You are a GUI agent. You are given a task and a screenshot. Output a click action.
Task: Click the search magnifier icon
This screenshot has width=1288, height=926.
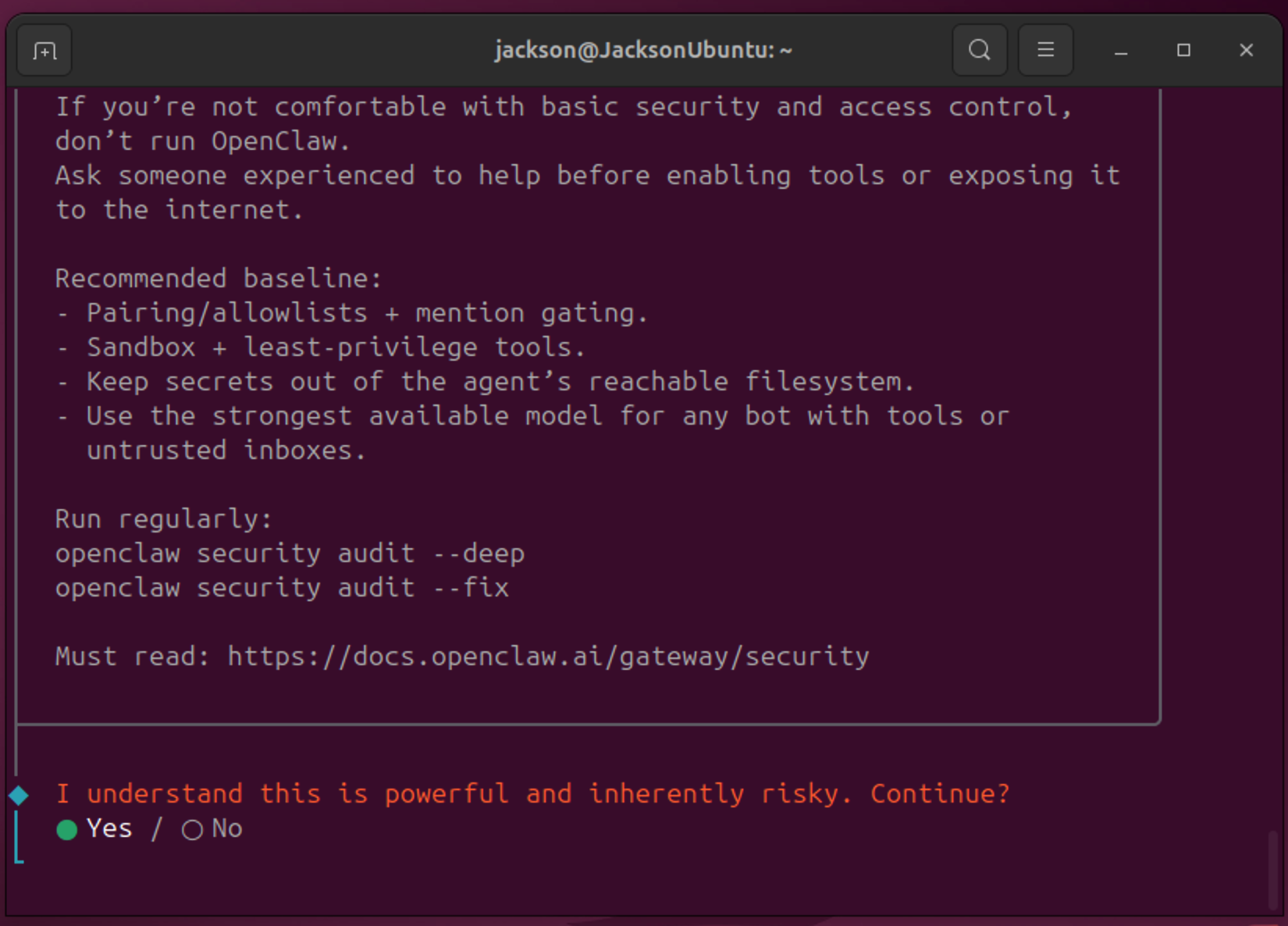[979, 51]
